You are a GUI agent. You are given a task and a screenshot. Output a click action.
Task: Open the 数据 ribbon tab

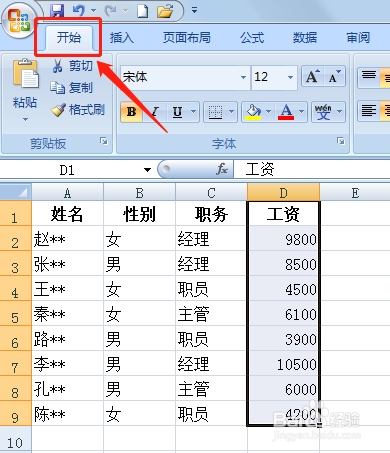[x=305, y=38]
